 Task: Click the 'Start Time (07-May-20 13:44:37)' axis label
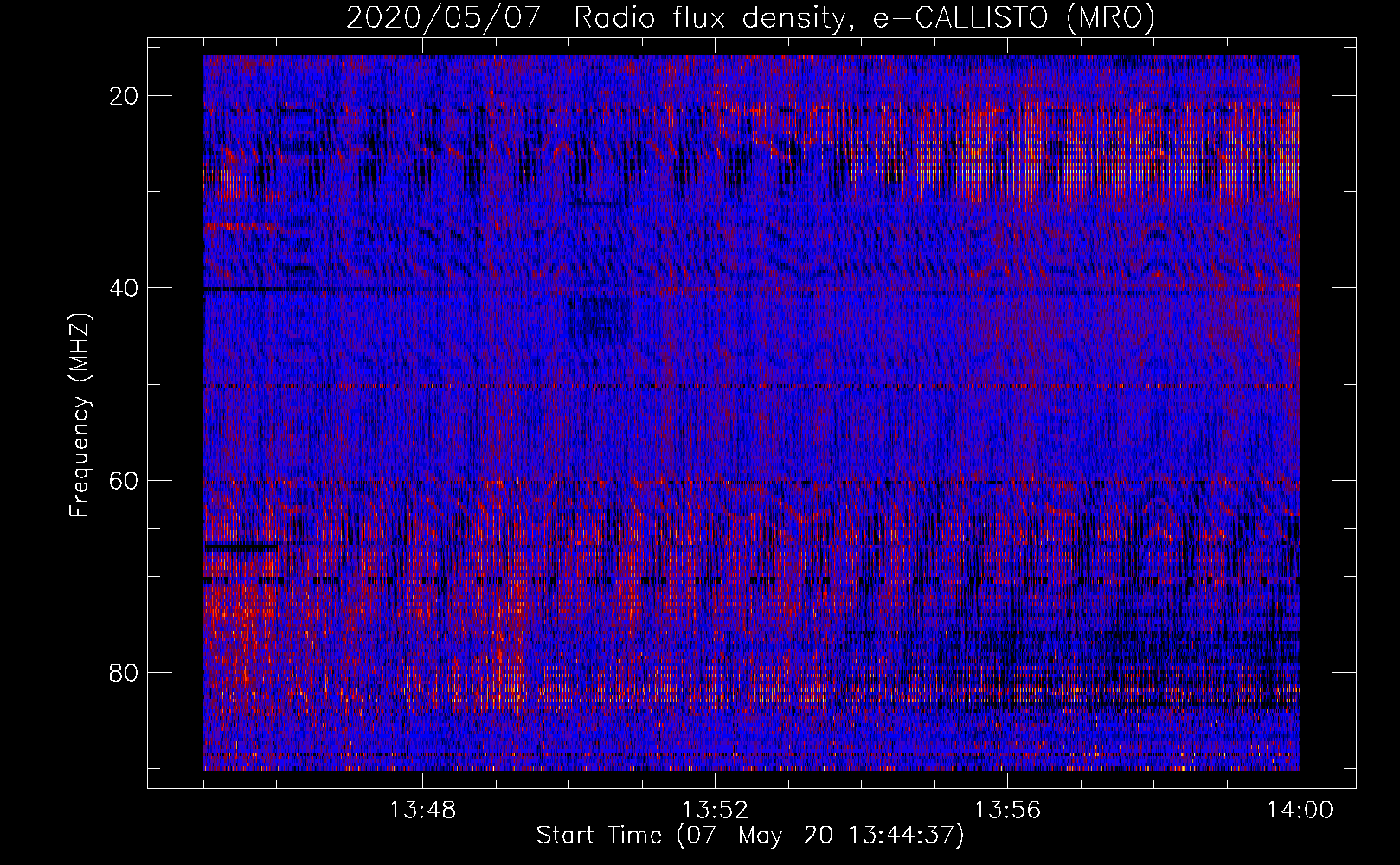click(750, 836)
